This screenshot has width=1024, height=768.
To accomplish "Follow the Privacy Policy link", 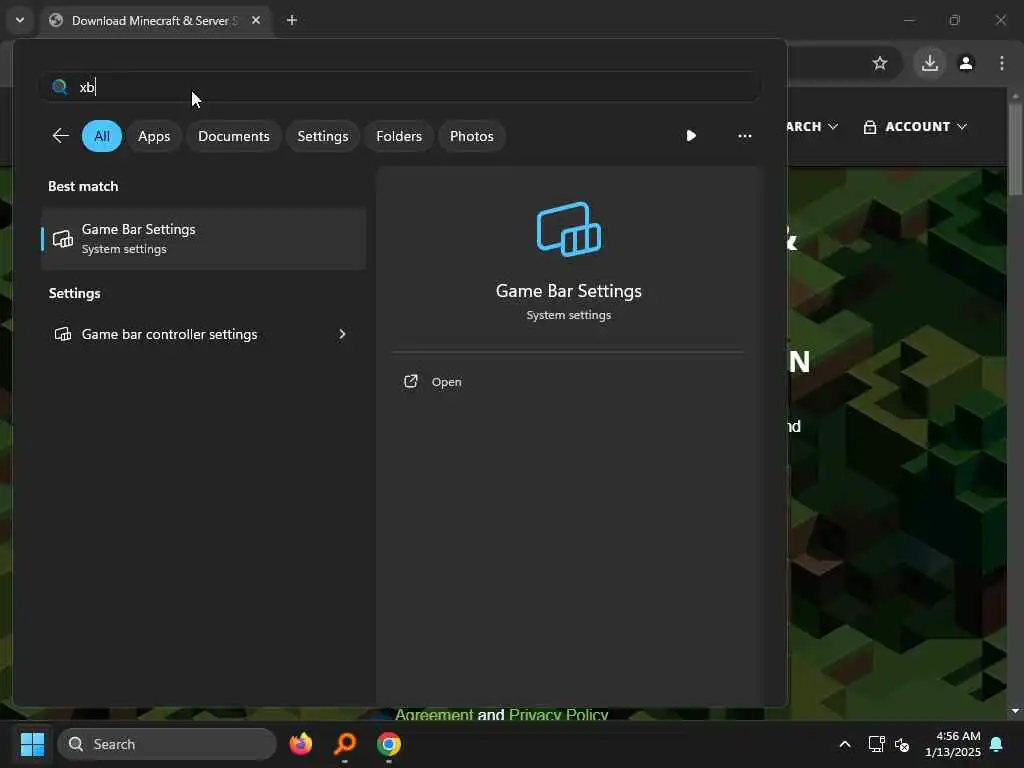I will [x=558, y=714].
